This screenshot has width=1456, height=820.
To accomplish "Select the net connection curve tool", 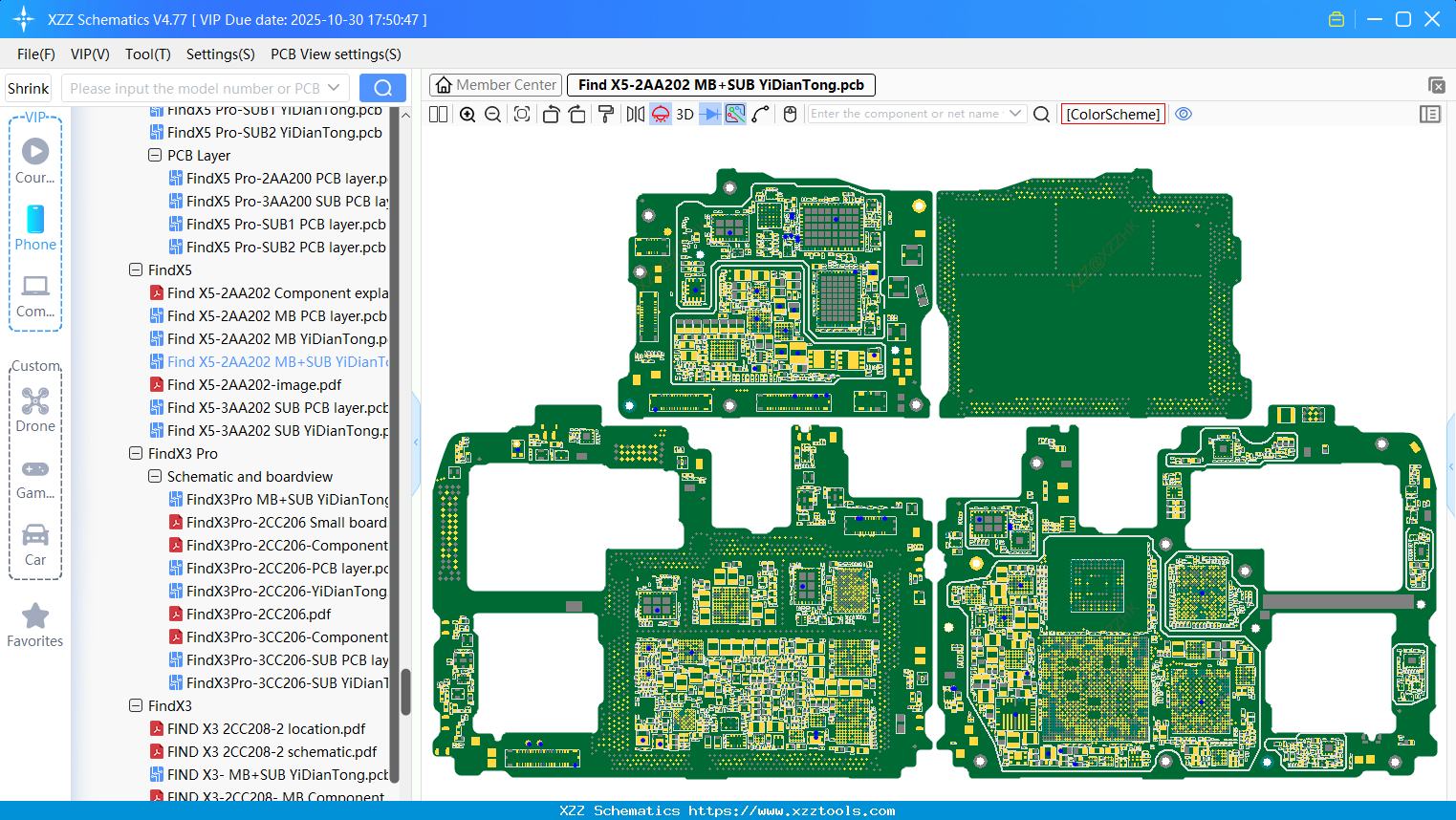I will (761, 115).
